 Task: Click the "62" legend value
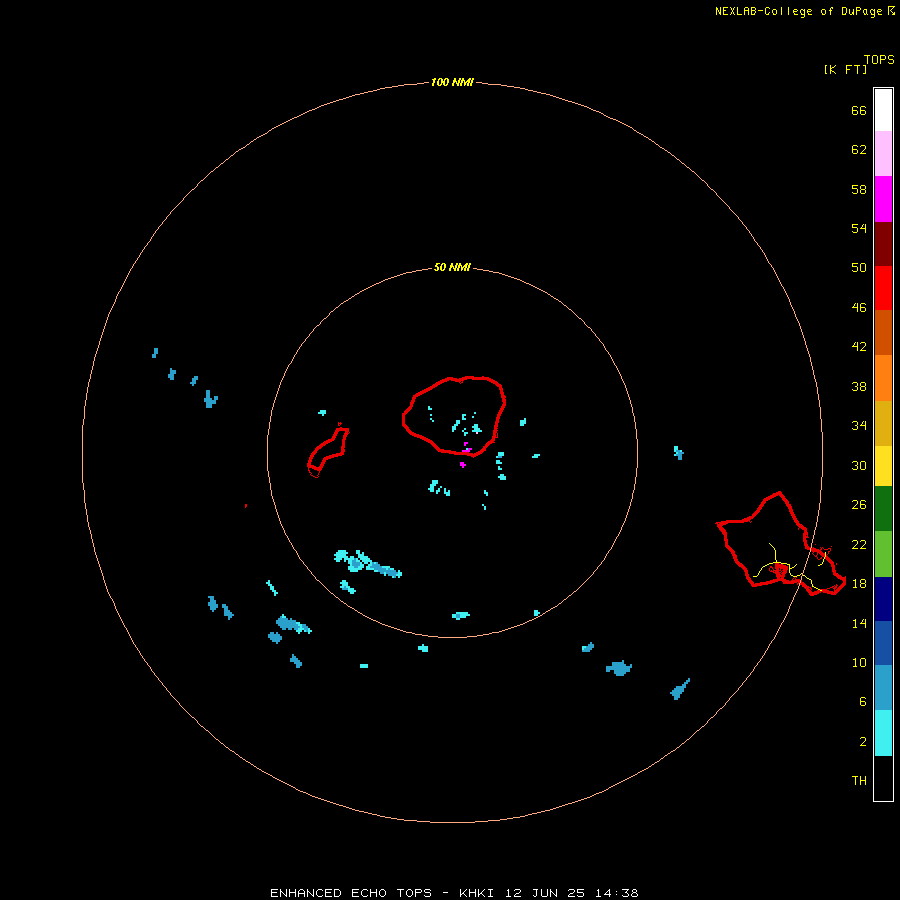coord(859,150)
